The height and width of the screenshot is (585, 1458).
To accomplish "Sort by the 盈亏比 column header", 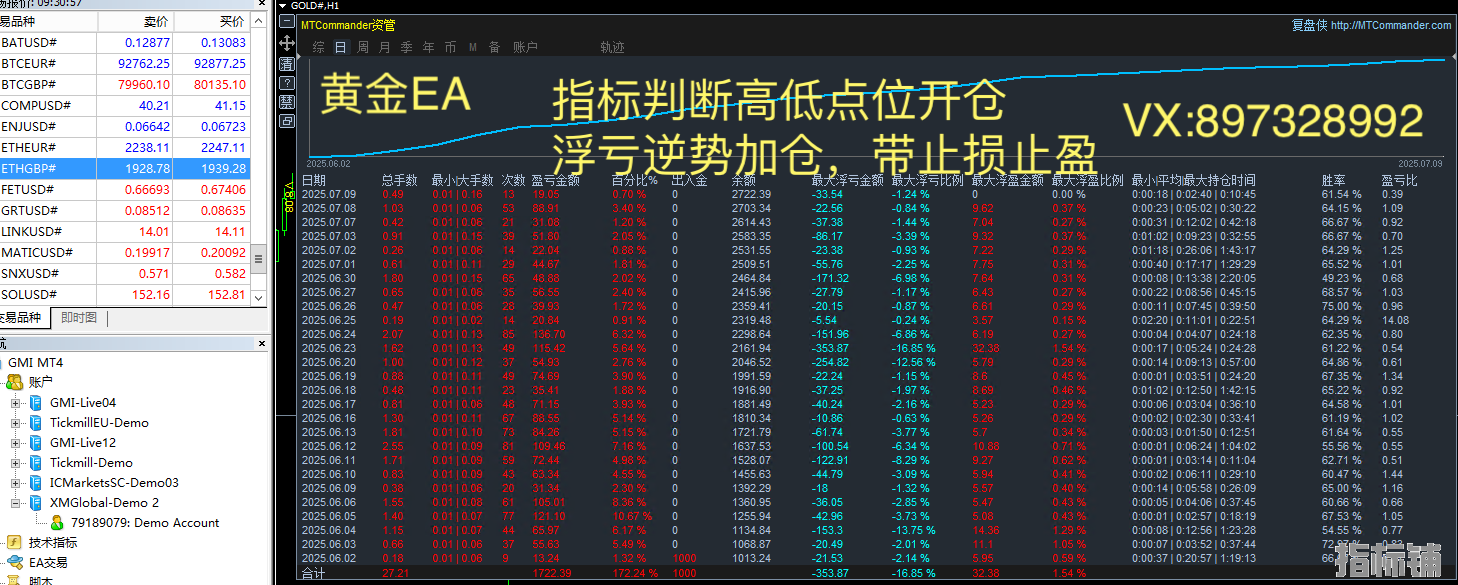I will coord(1401,180).
